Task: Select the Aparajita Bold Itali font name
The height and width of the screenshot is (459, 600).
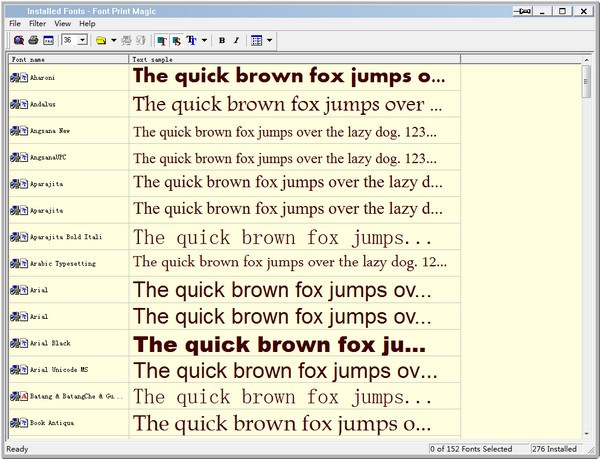Action: tap(66, 237)
